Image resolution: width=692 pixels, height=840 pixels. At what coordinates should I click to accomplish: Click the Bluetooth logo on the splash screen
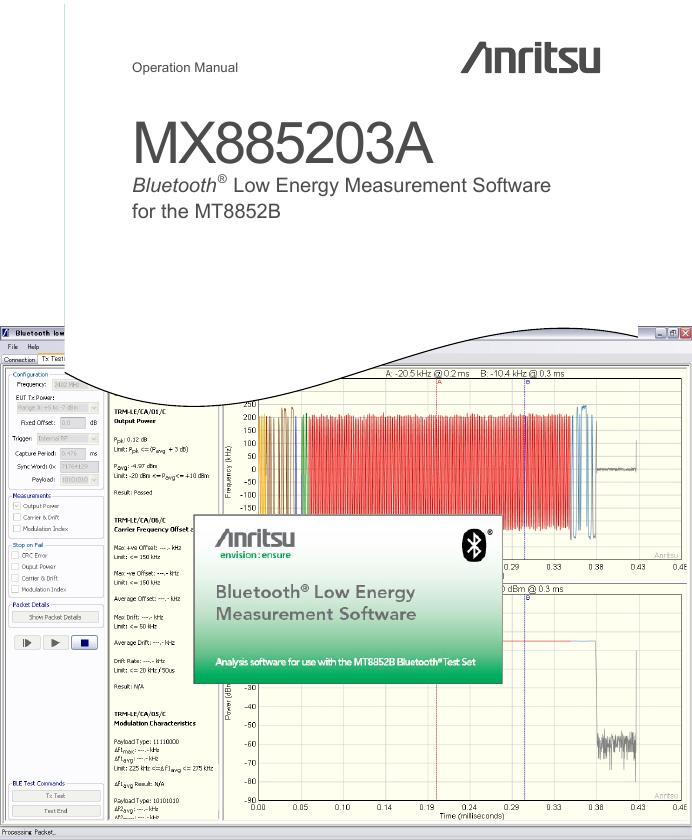474,545
